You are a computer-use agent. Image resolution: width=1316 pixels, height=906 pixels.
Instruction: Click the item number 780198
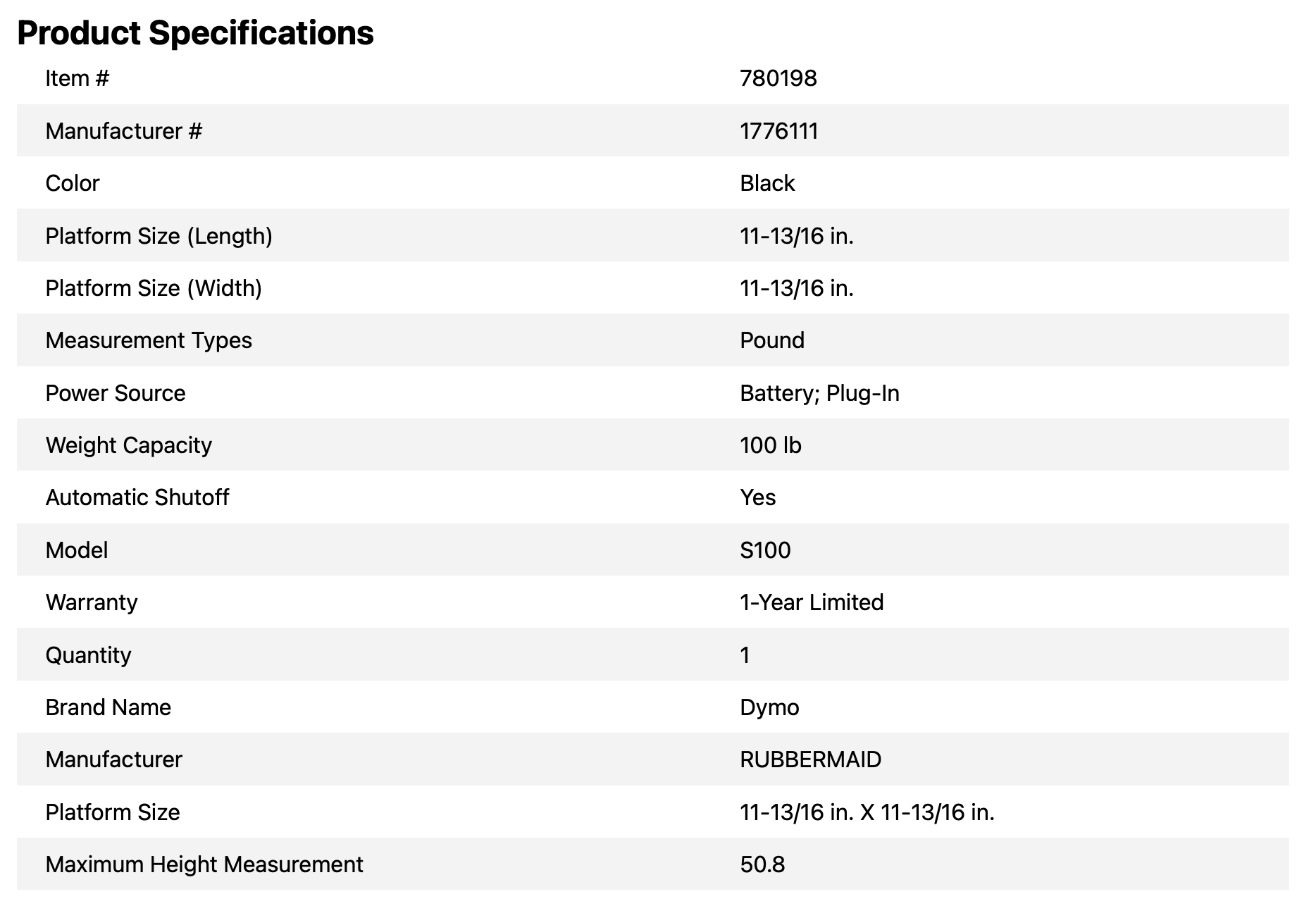coord(778,78)
